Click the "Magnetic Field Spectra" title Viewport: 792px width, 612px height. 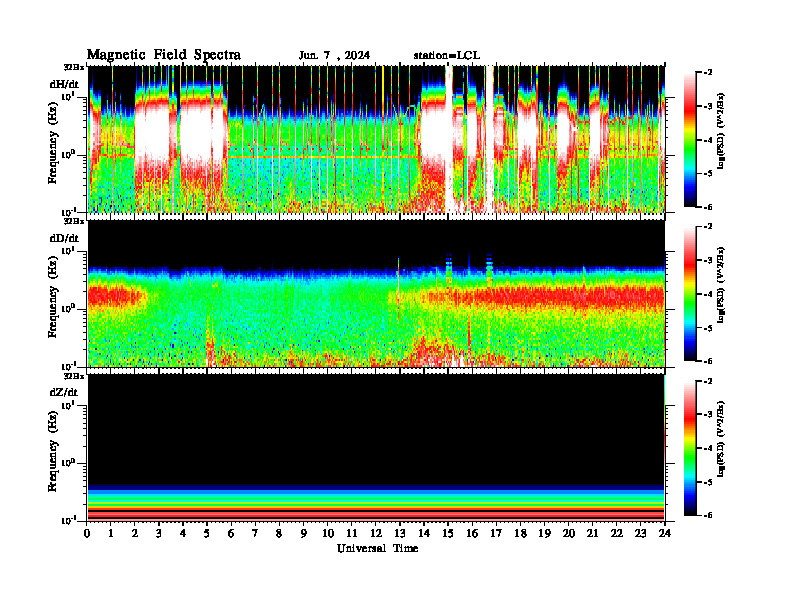164,55
